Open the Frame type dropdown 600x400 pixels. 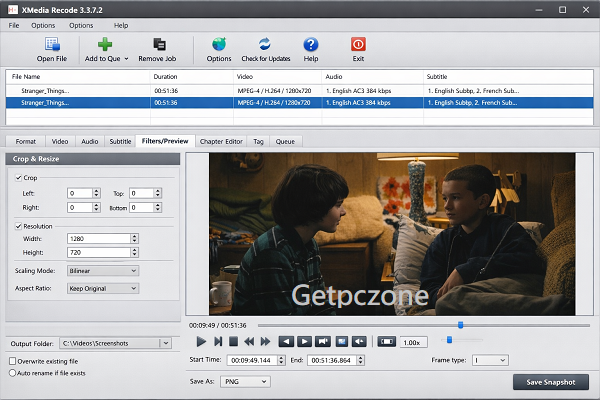tap(490, 360)
